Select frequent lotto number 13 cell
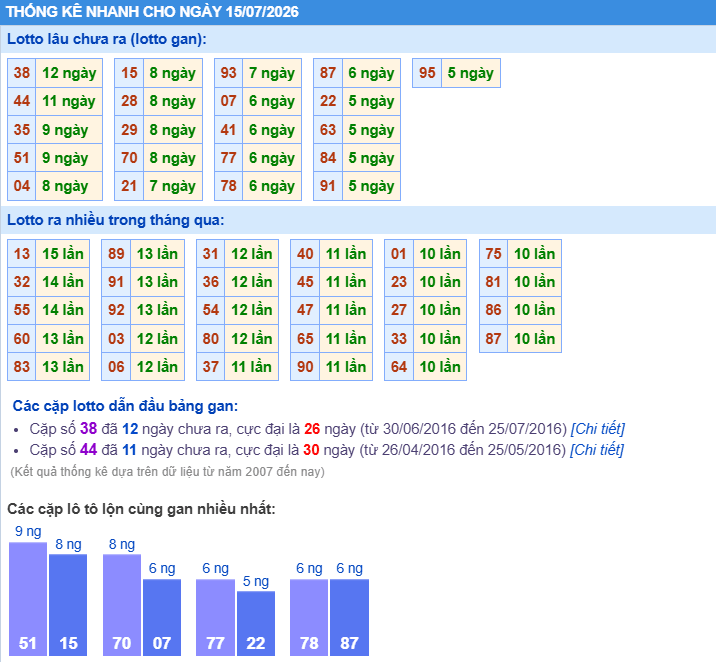Image resolution: width=716 pixels, height=662 pixels. coord(22,254)
